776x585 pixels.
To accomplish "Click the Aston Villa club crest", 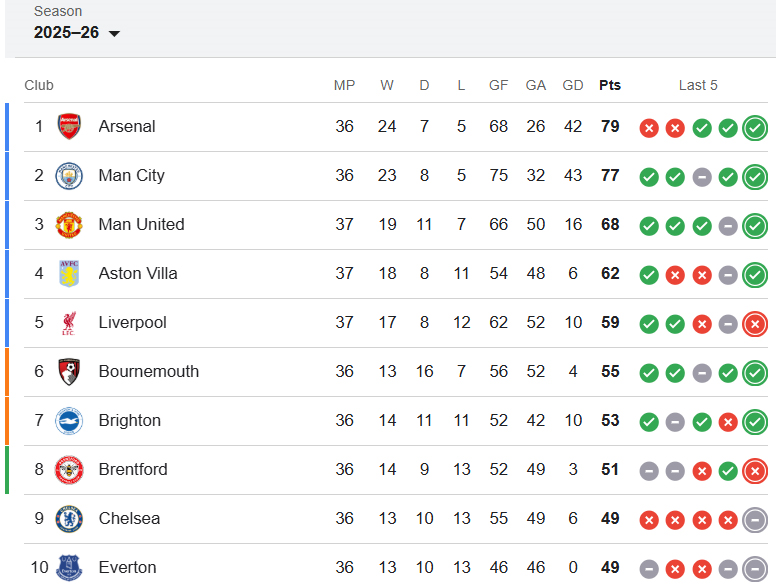I will [69, 274].
